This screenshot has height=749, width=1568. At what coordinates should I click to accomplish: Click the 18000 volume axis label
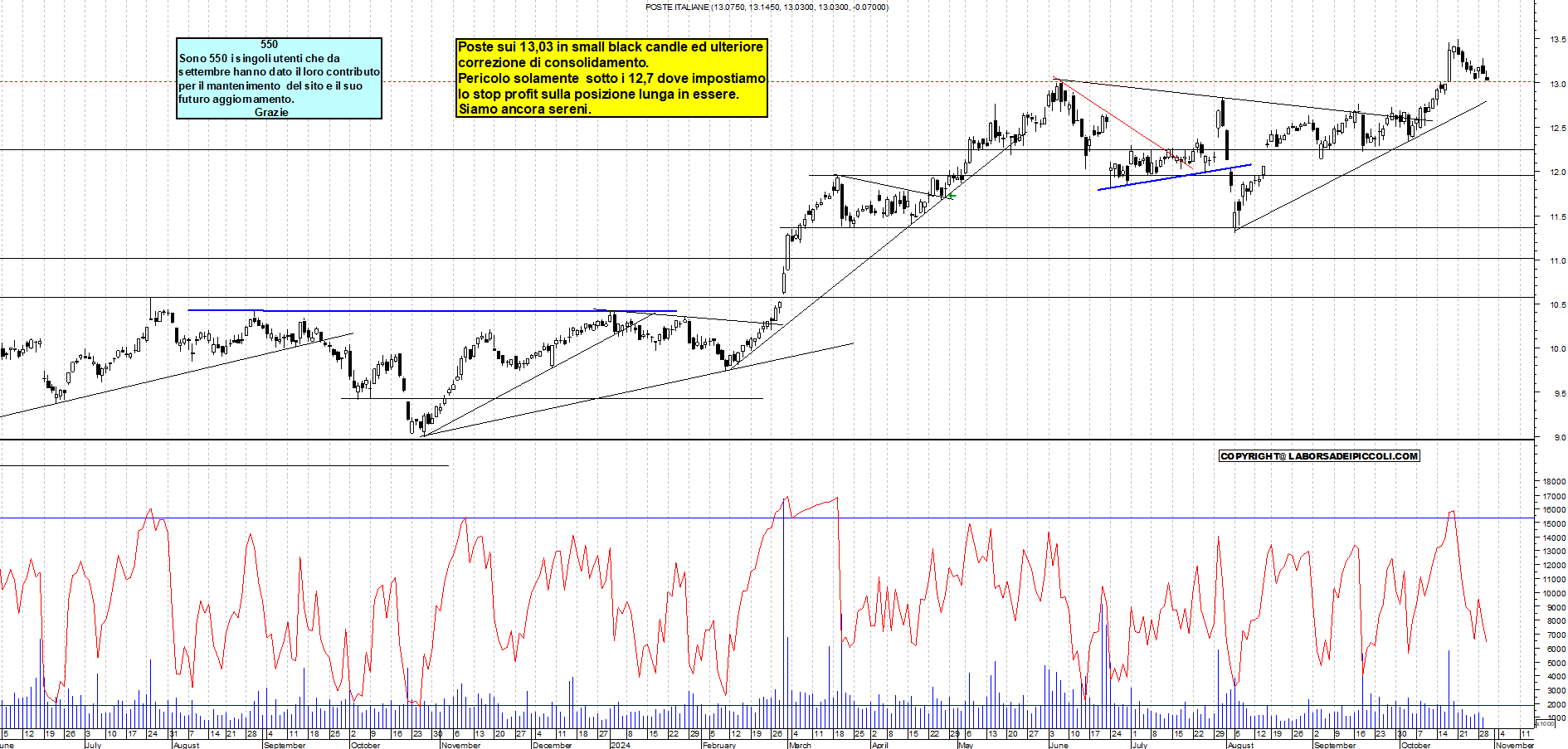tap(1554, 482)
